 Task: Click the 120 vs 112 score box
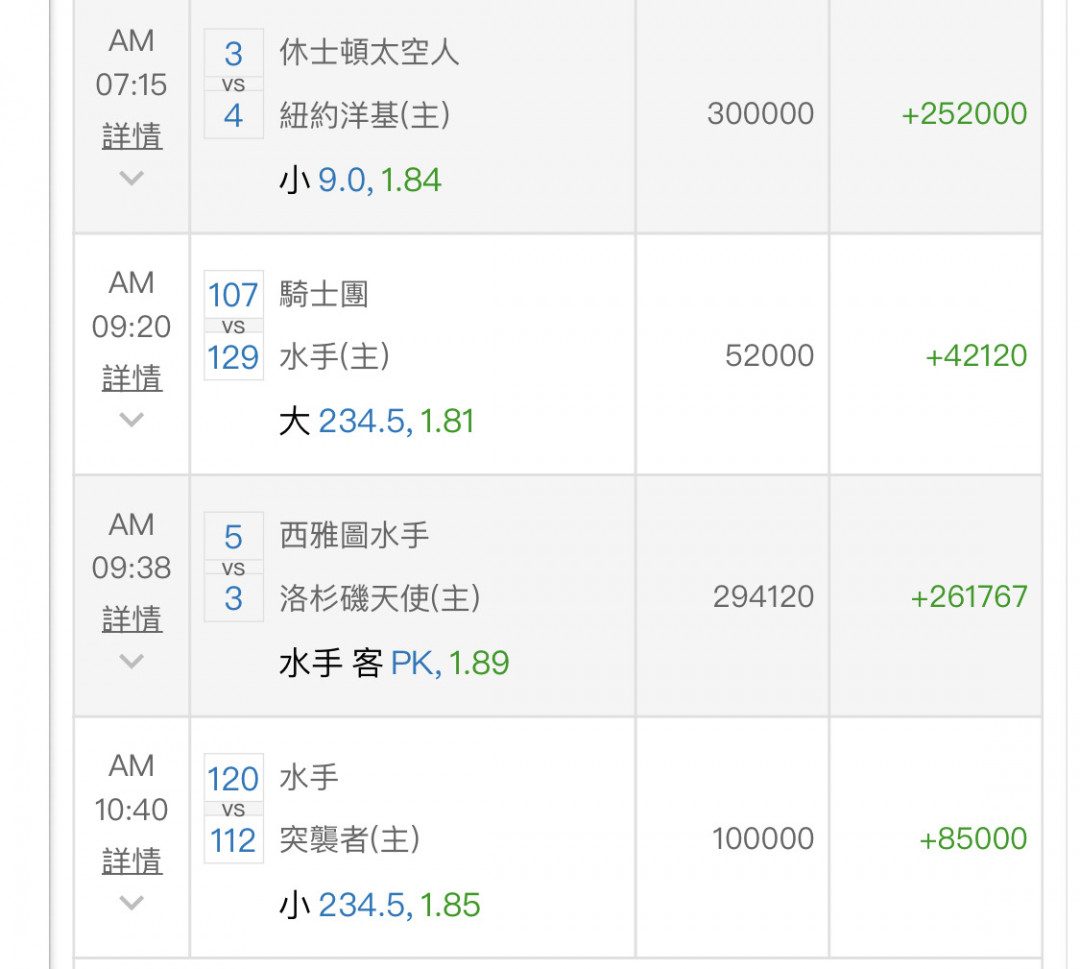tap(233, 809)
